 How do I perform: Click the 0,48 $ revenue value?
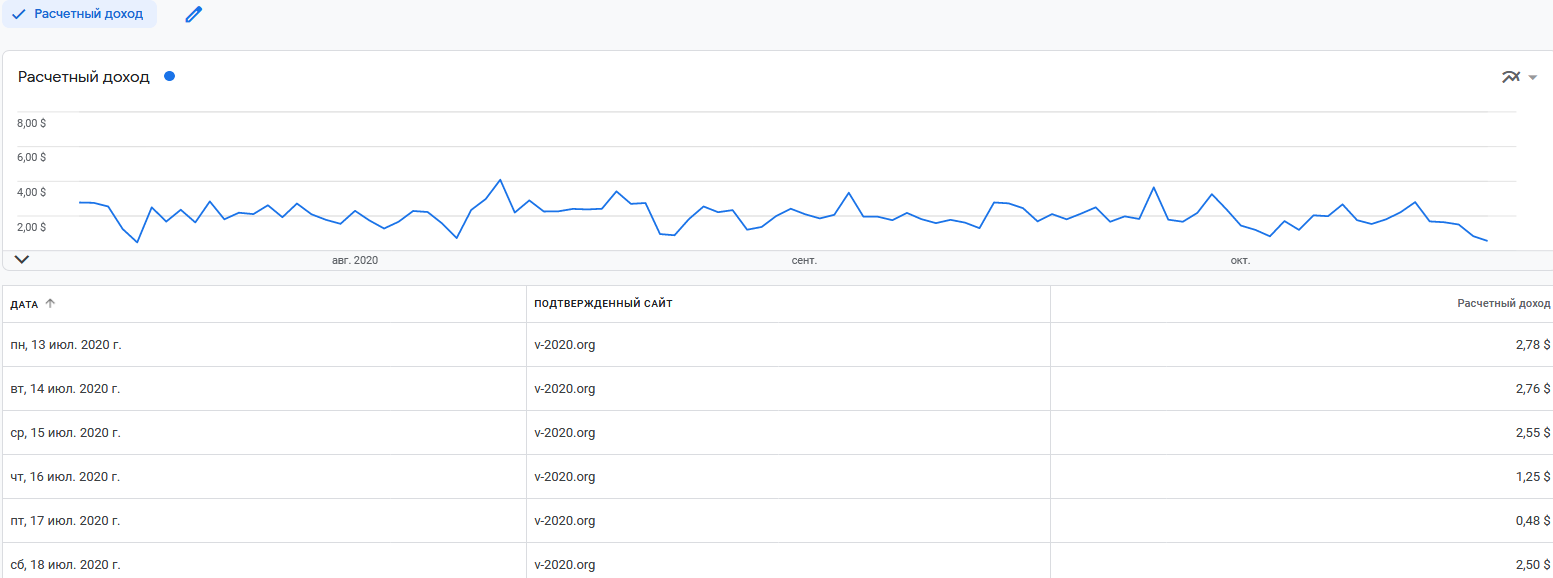1532,521
